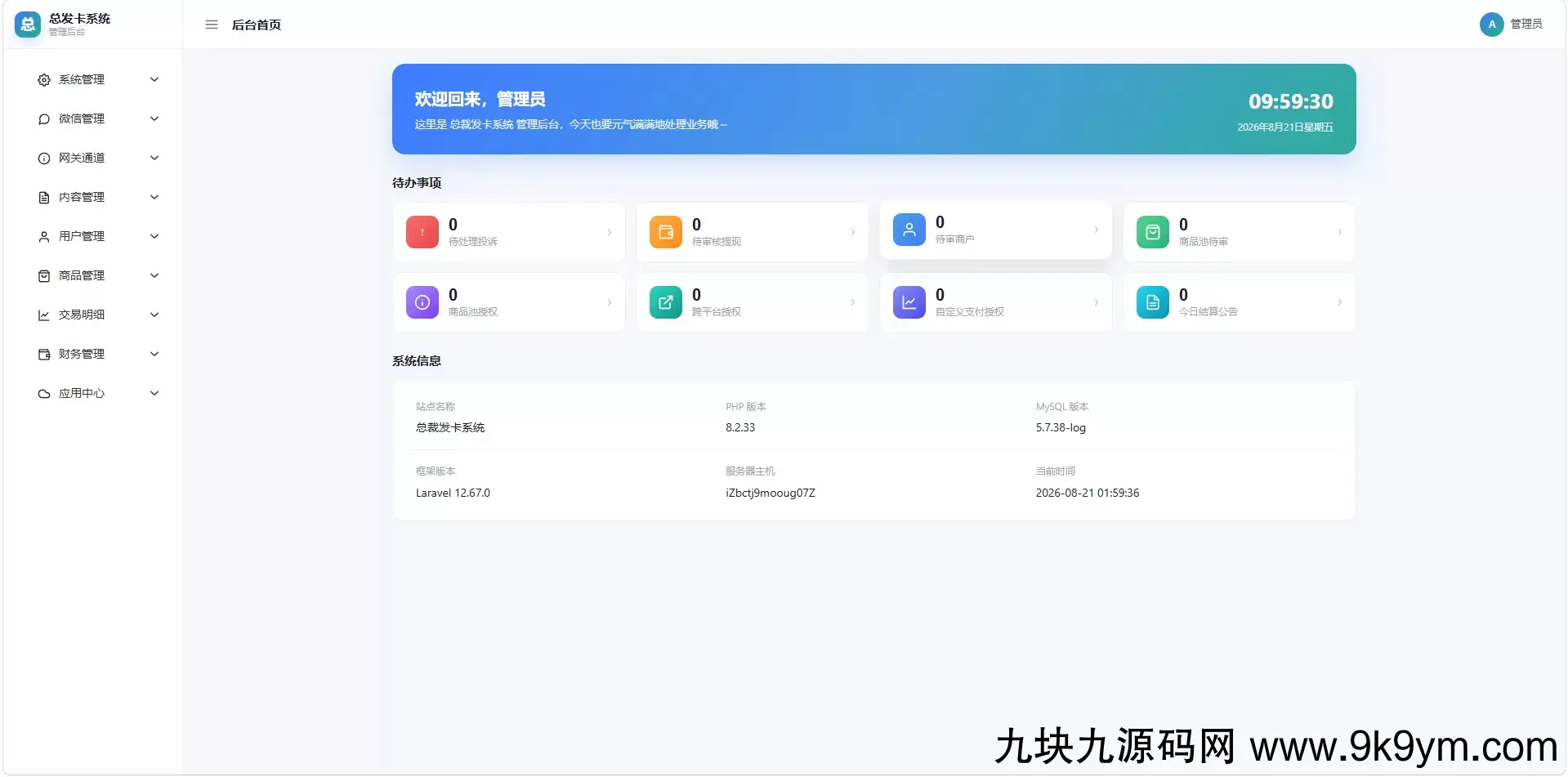Click the 8.2.33 PHP version value
Screen dimensions: 1568x777
click(x=740, y=428)
